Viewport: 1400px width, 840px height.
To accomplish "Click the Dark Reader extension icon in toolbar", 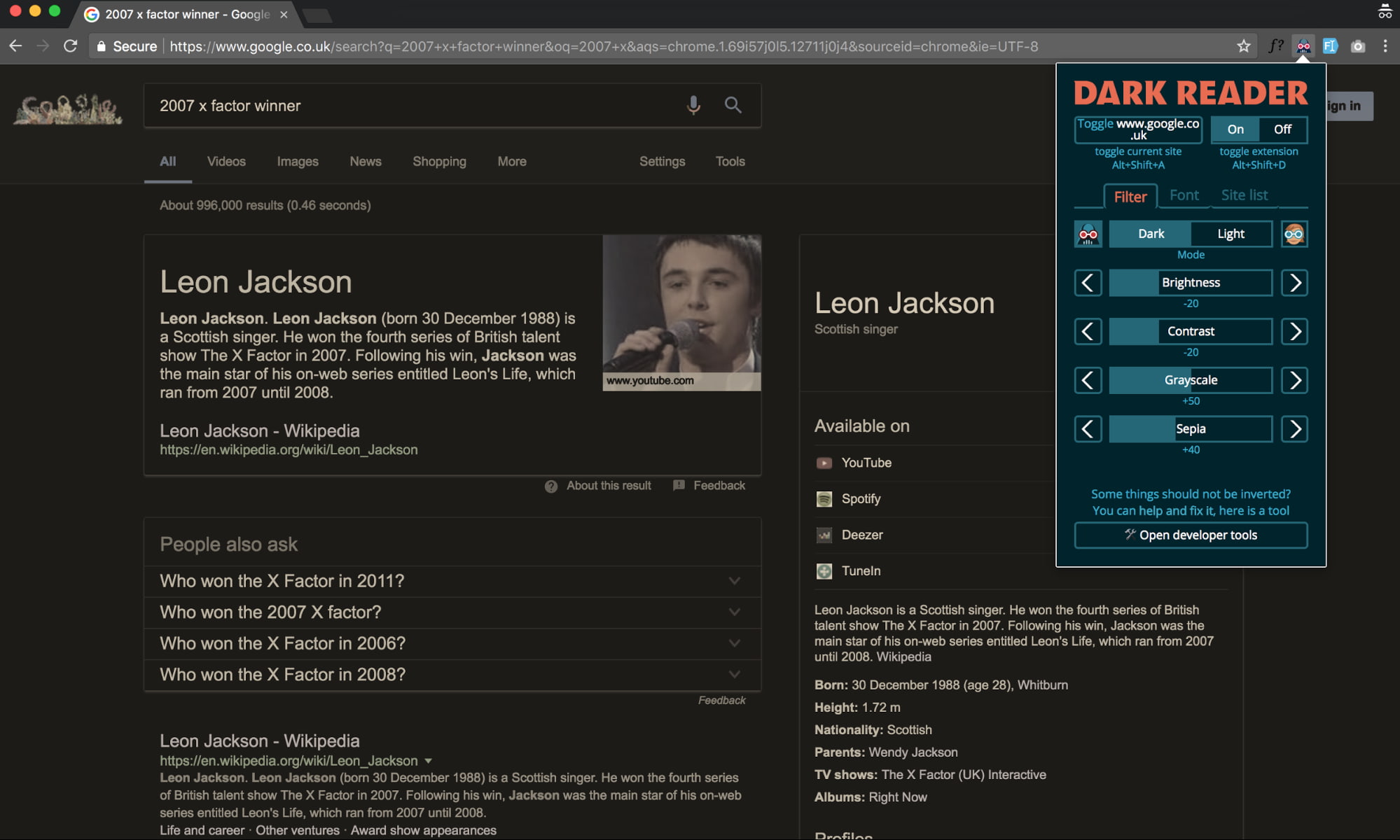I will [x=1303, y=46].
